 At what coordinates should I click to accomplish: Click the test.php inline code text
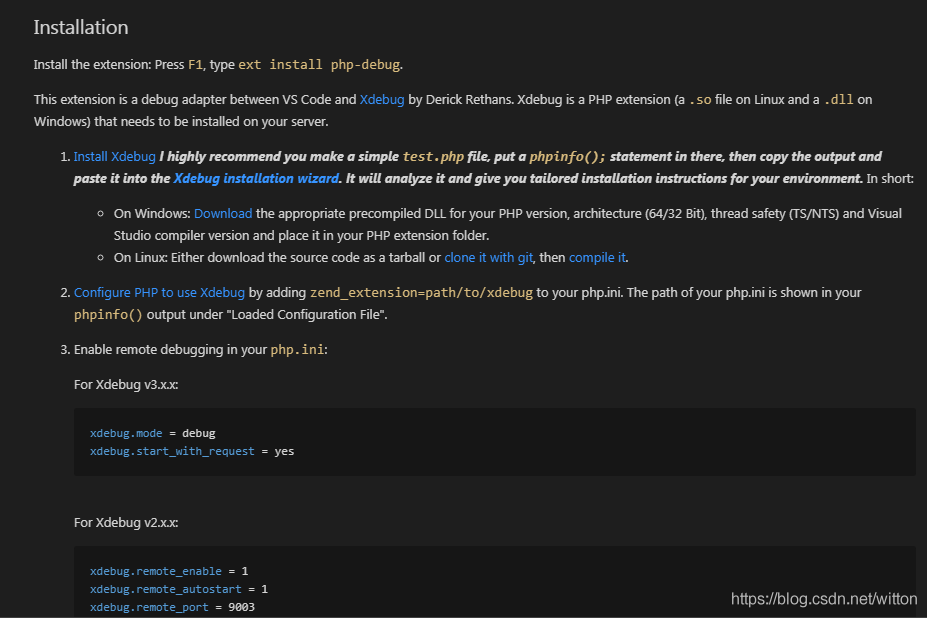pyautogui.click(x=433, y=156)
